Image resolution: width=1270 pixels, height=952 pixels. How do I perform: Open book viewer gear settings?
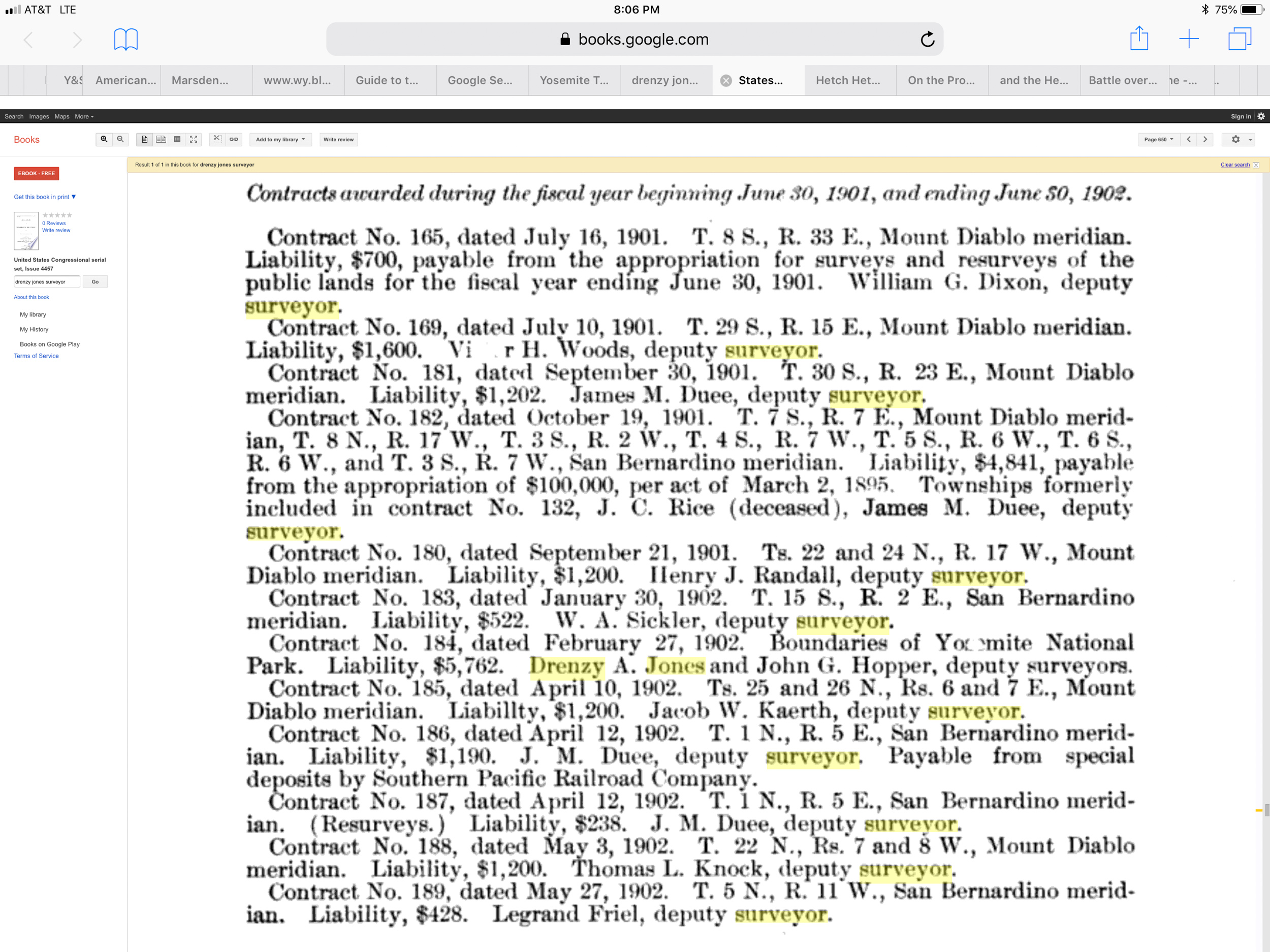click(x=1239, y=140)
